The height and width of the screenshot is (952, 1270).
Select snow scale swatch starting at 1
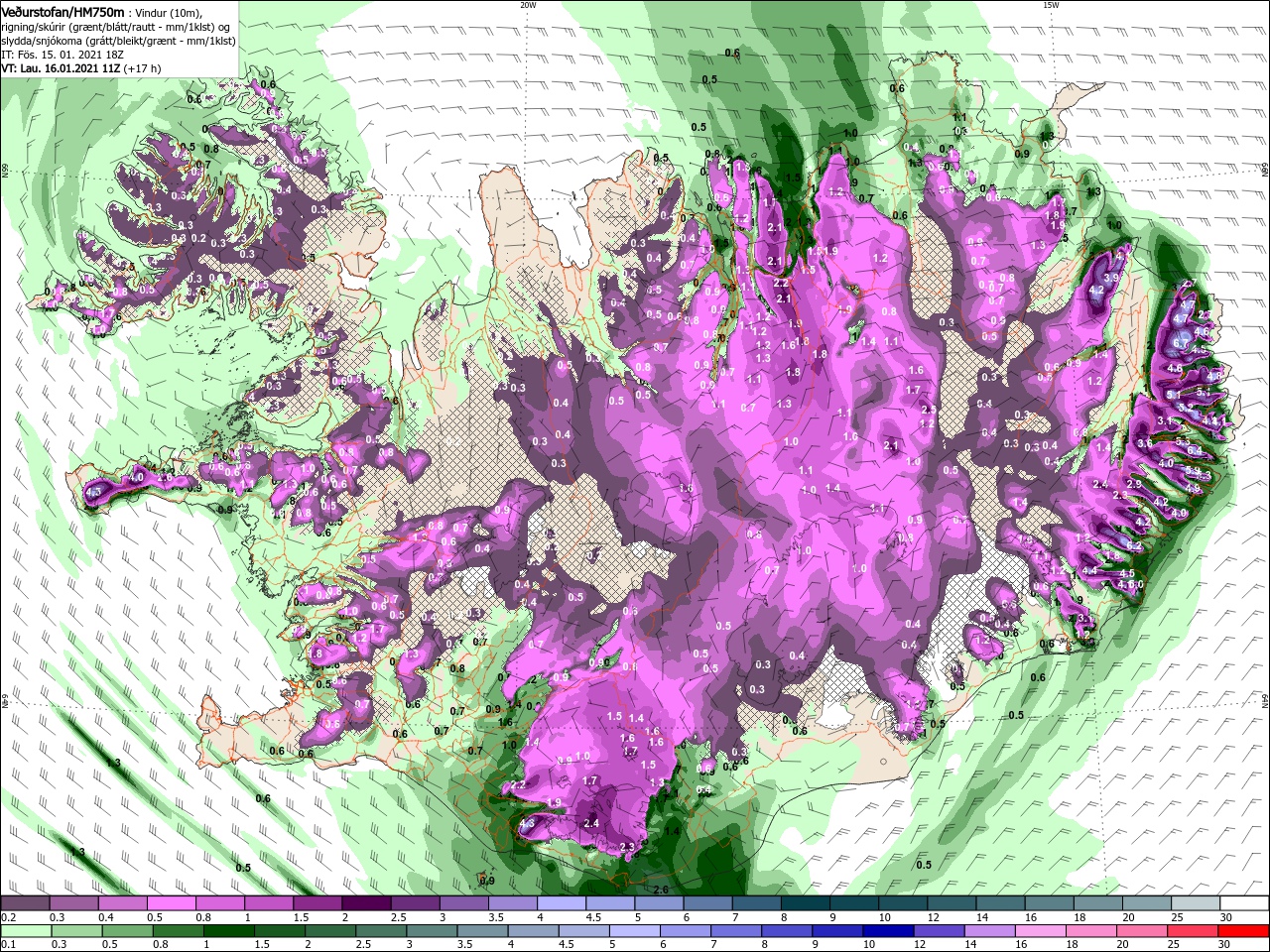click(x=268, y=903)
